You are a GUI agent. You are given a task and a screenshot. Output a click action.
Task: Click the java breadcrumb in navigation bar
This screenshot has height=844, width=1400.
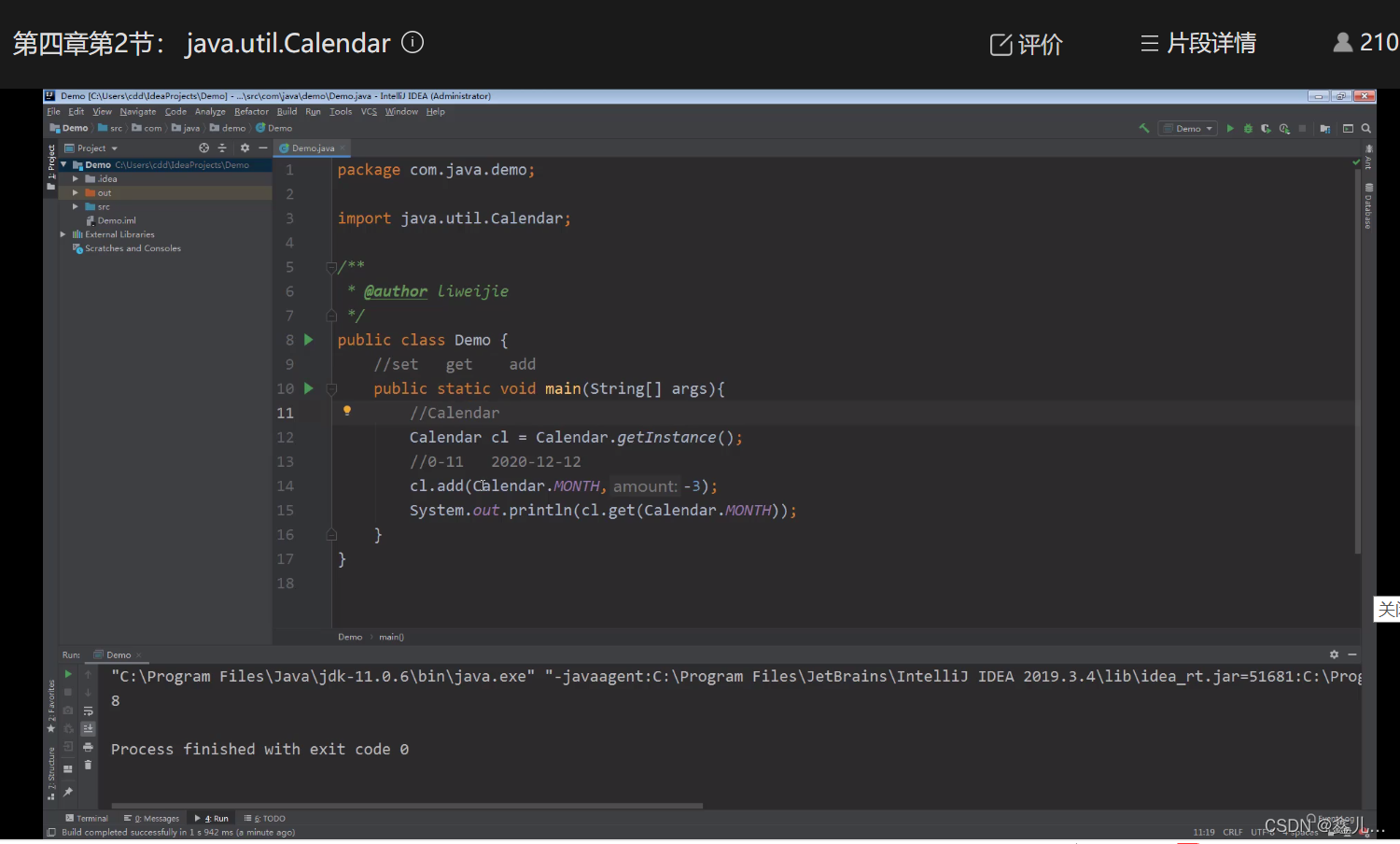(x=186, y=129)
